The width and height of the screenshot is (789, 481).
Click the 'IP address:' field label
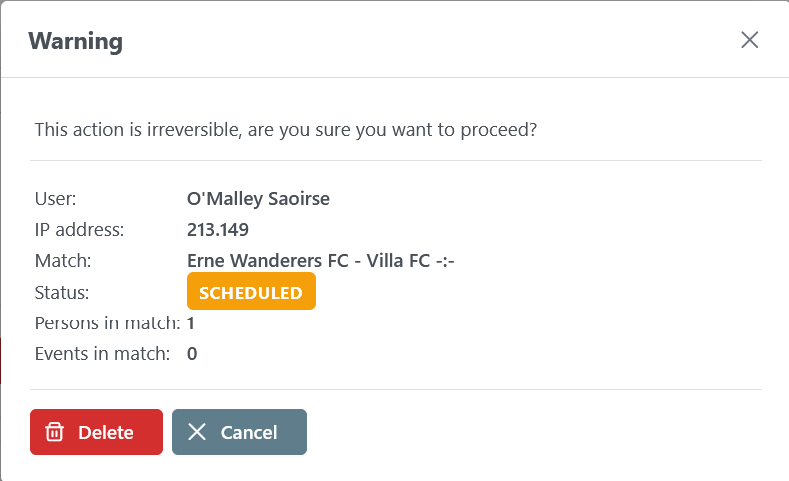79,229
